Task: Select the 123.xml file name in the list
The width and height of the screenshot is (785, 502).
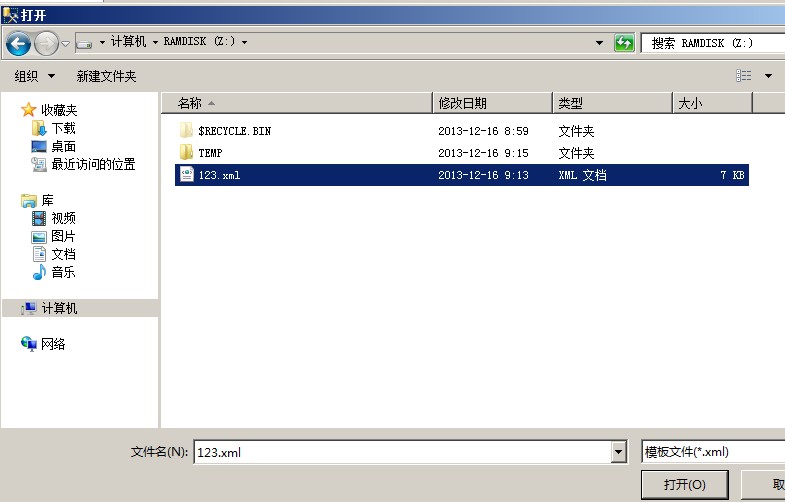Action: 219,175
